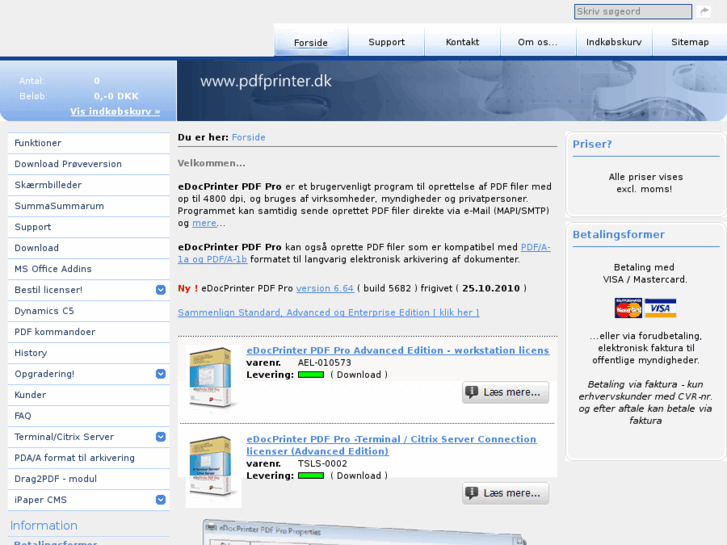The width and height of the screenshot is (727, 545).
Task: Open the Terminal / Citrix Server Connection licenser link
Action: pos(391,445)
